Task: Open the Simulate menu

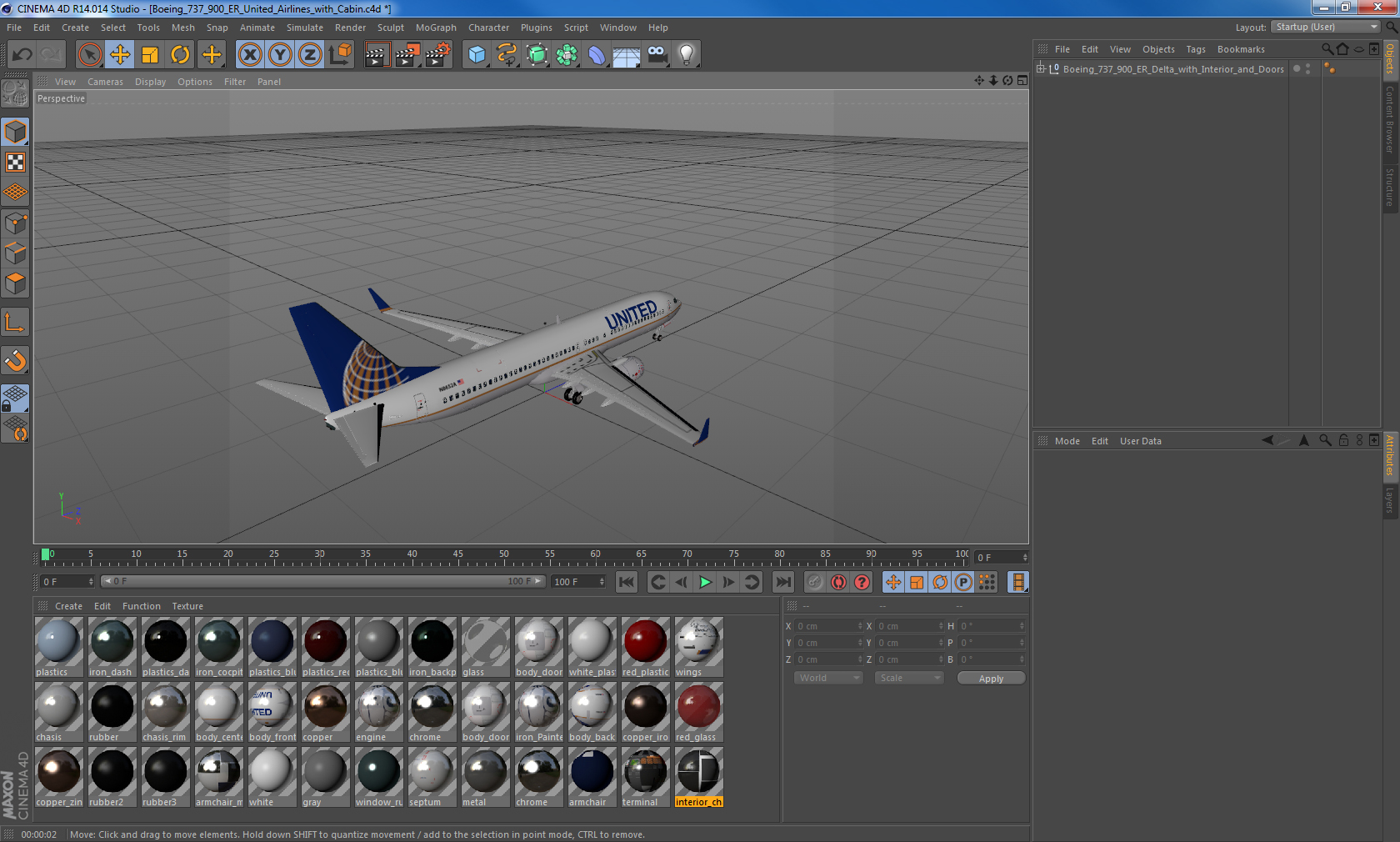Action: point(305,28)
